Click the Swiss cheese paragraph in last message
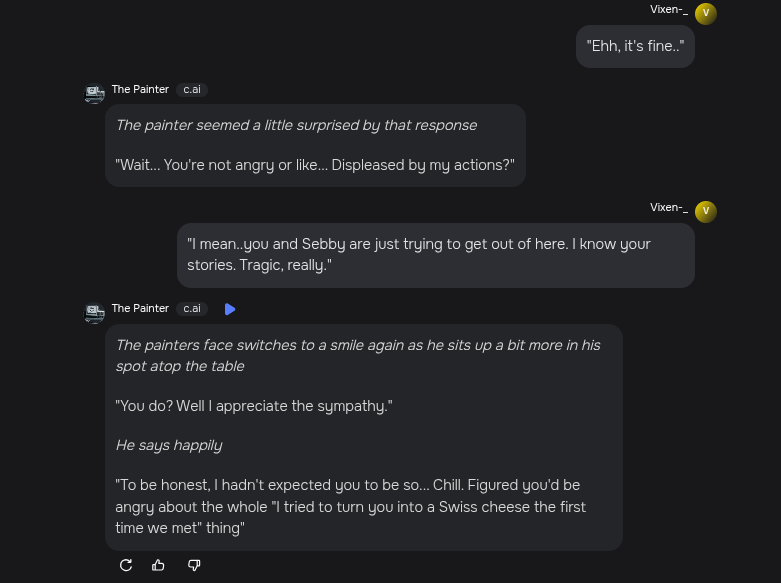The image size is (781, 583). (x=350, y=506)
